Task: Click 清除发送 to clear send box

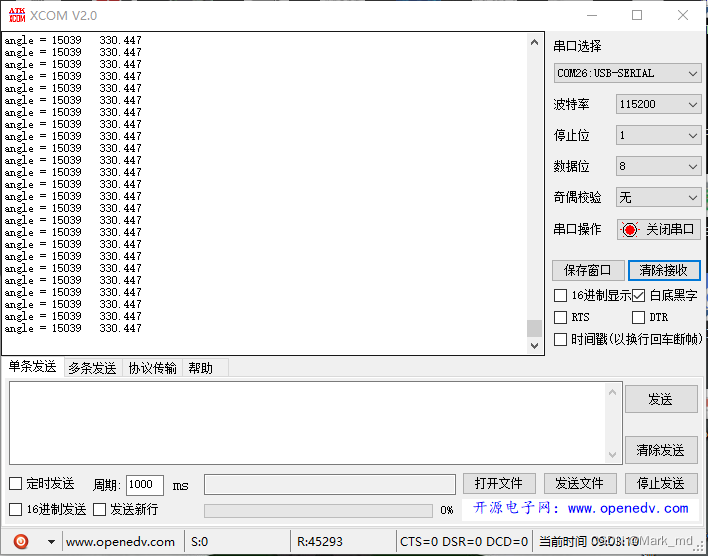Action: click(x=661, y=450)
